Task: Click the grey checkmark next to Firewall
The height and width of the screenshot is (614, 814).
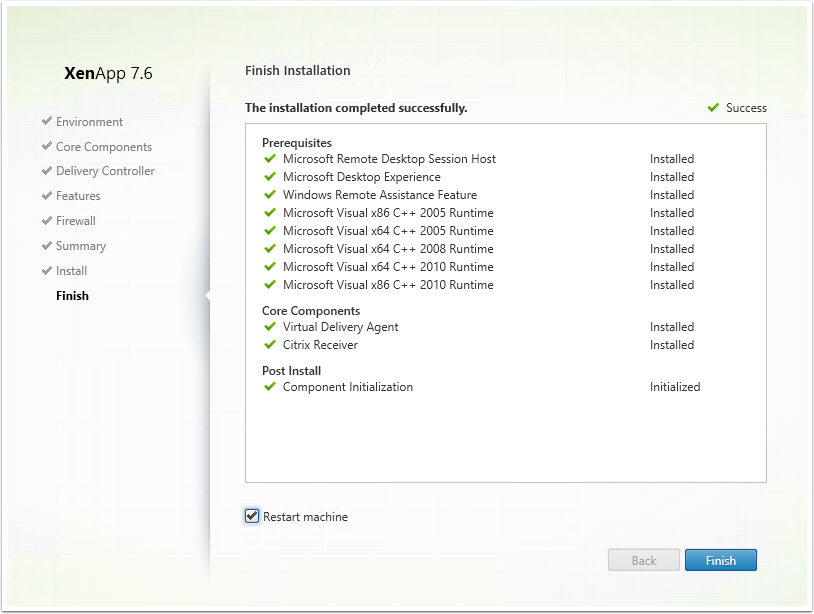Action: (47, 220)
